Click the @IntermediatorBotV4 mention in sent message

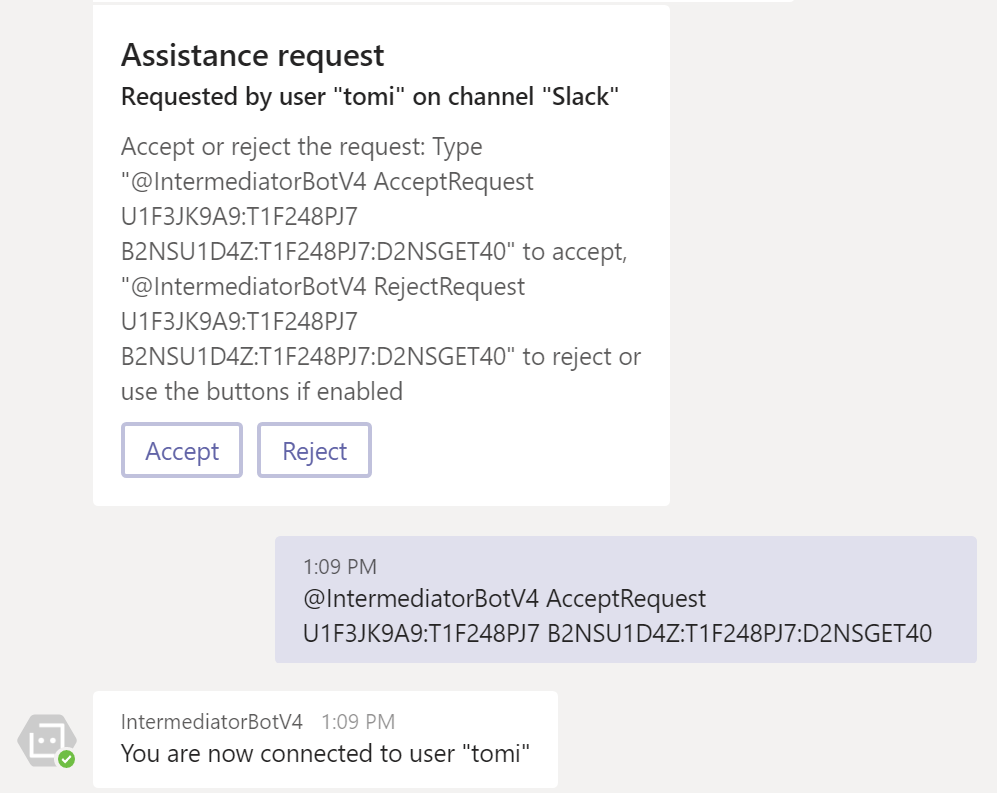421,598
